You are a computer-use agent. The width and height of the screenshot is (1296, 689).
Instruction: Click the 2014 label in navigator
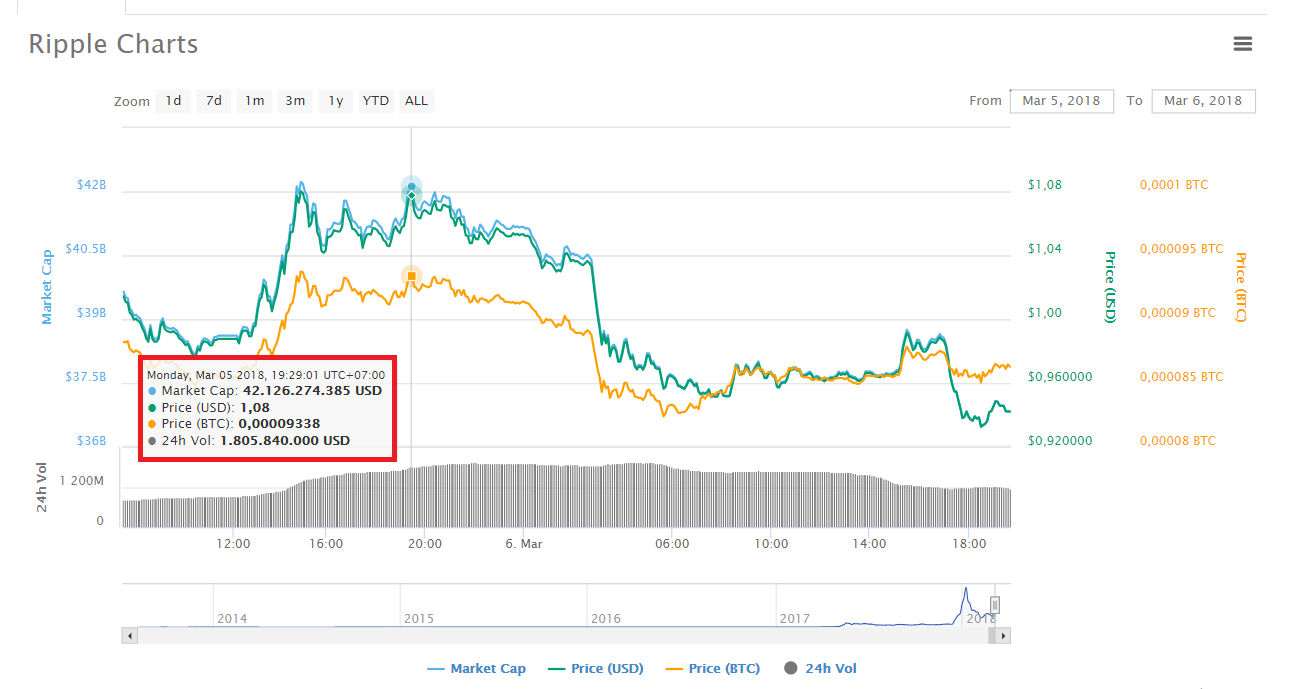pos(232,618)
